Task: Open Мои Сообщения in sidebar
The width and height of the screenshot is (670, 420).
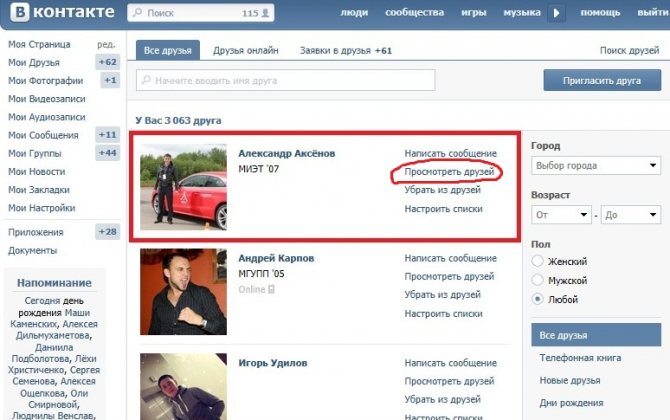Action: point(43,135)
